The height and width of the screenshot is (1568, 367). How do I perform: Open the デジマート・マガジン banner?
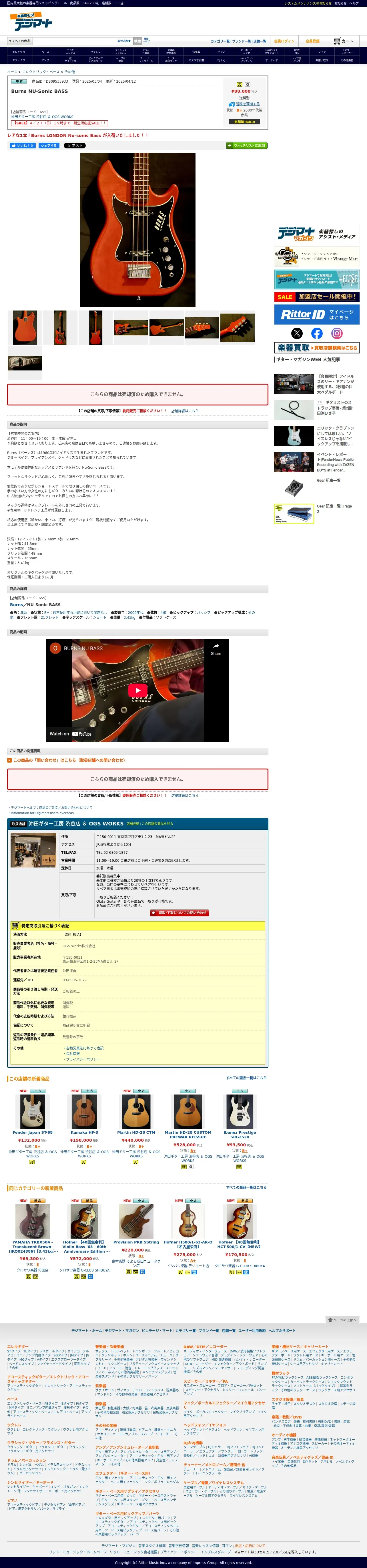tap(316, 234)
